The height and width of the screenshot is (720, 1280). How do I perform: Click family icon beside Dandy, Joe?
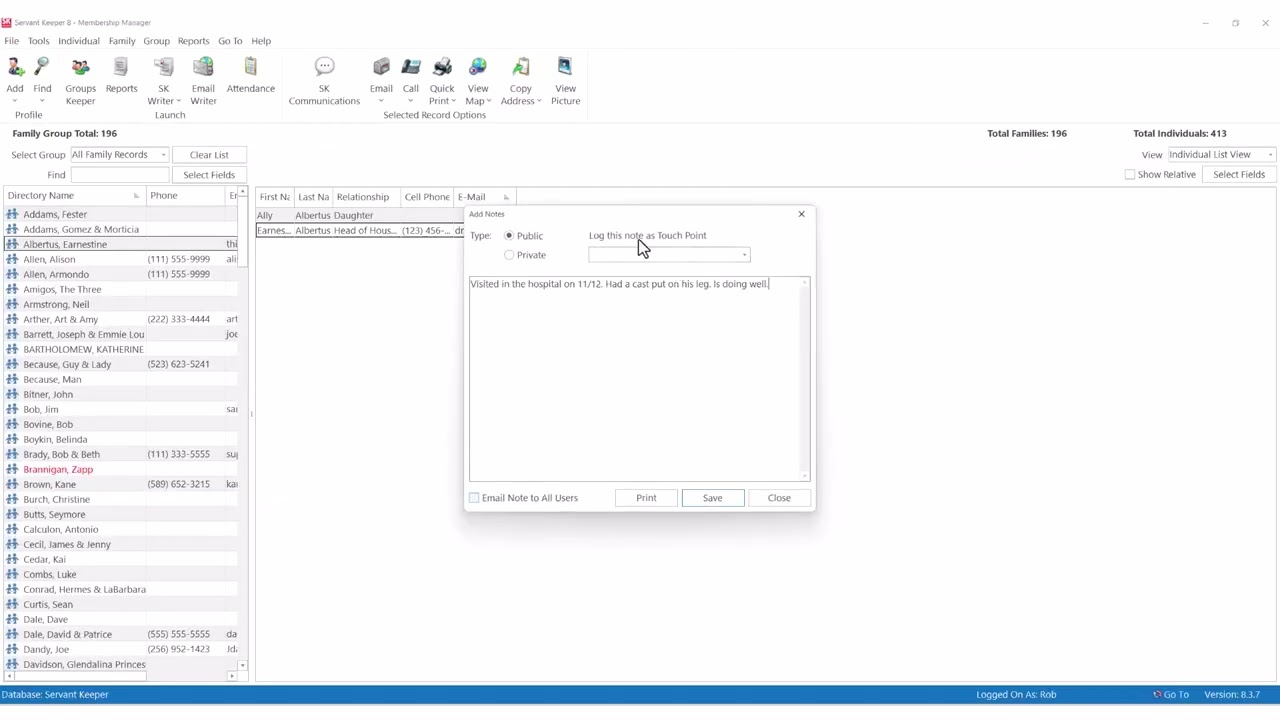pyautogui.click(x=12, y=649)
